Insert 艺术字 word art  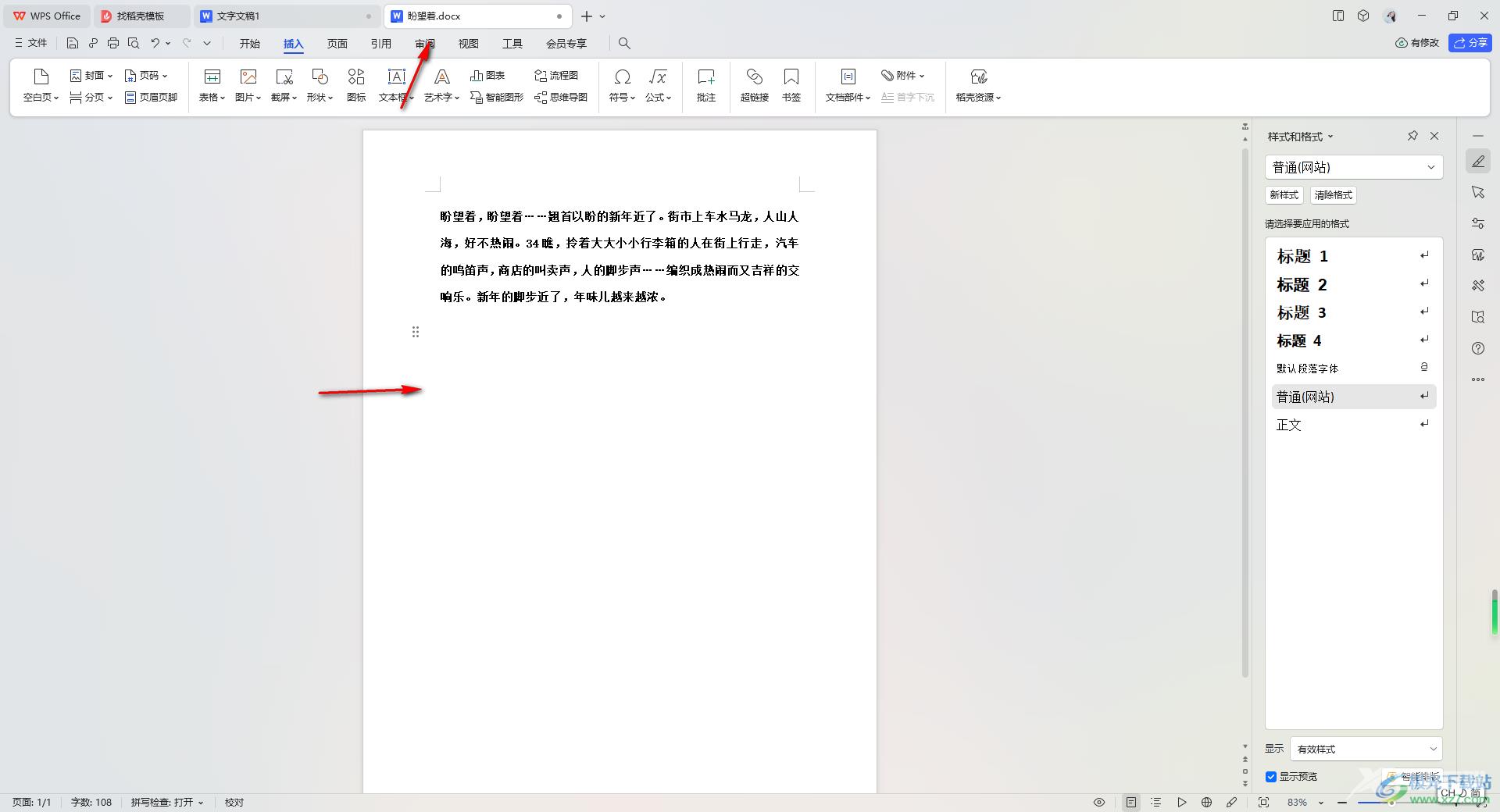click(x=442, y=85)
